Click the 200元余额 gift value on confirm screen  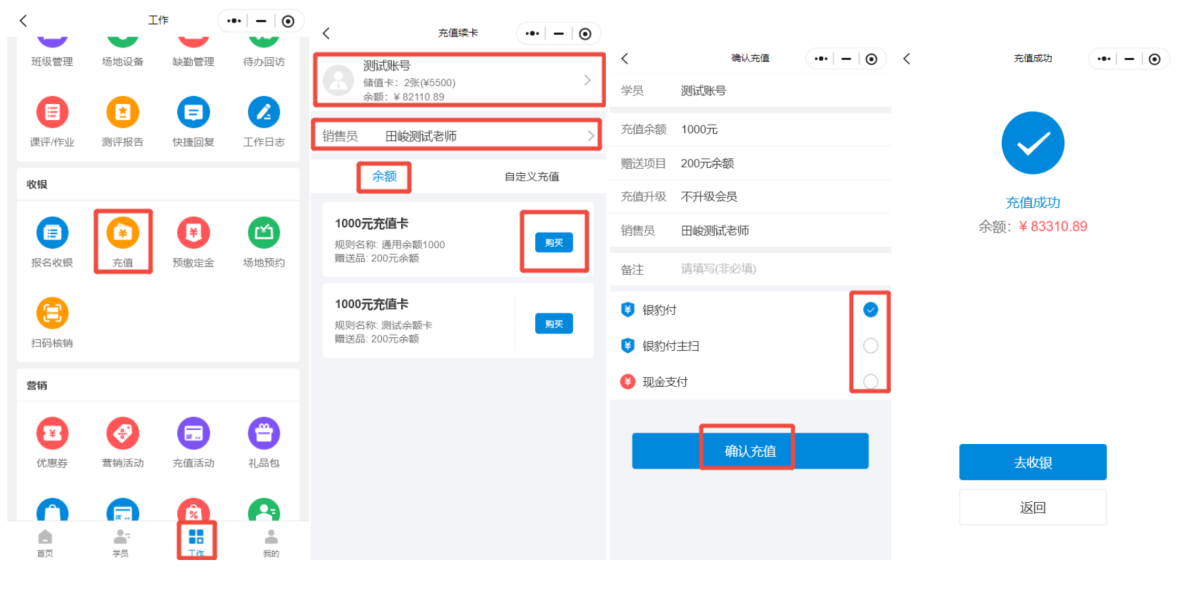[707, 163]
